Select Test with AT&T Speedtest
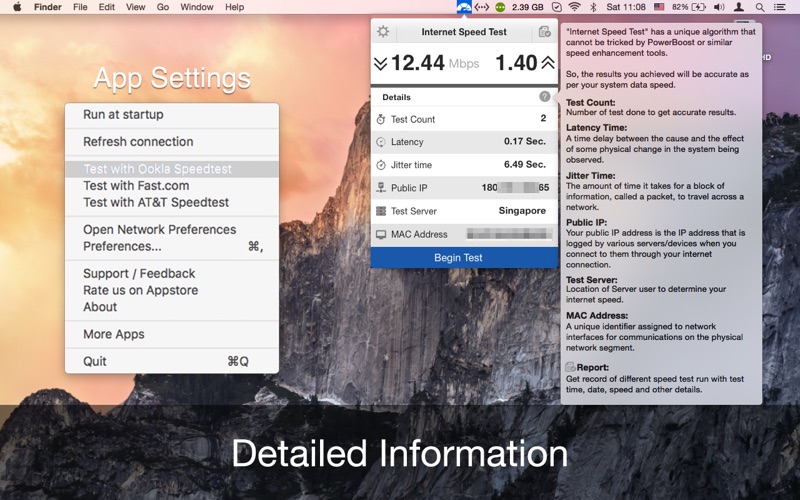This screenshot has height=500, width=800. pyautogui.click(x=156, y=202)
